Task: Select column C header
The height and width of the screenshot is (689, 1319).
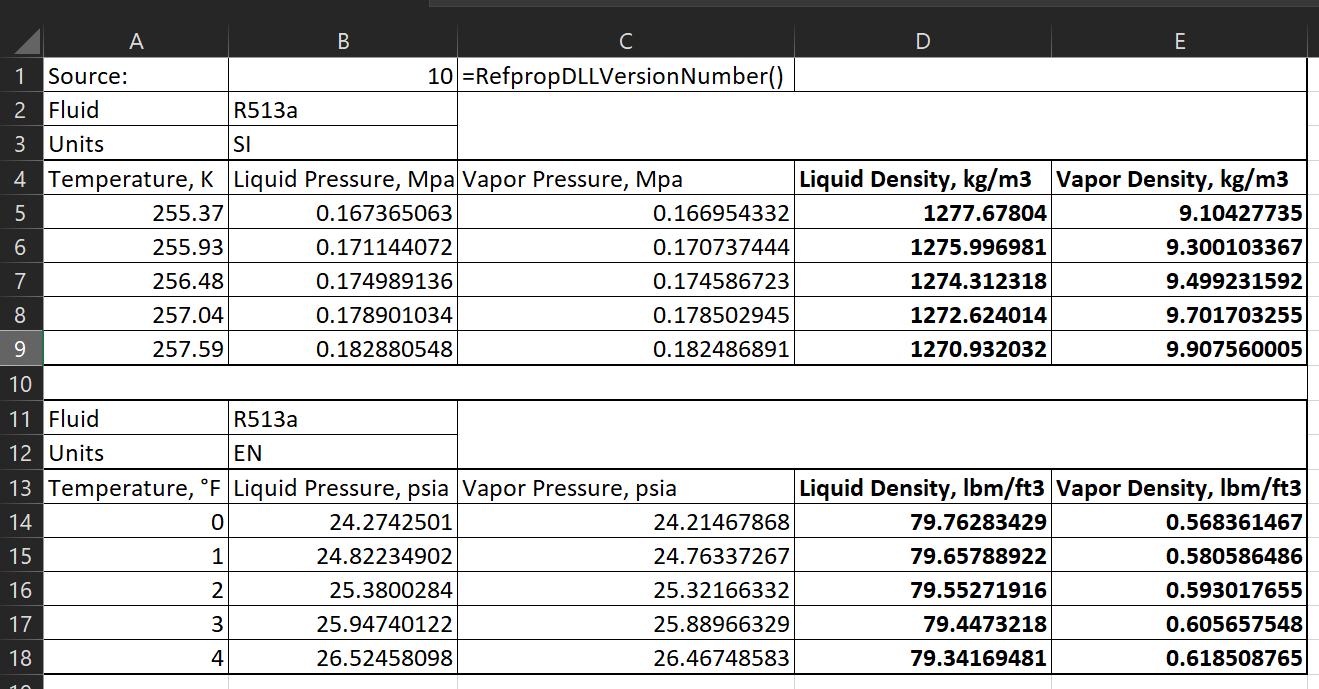Action: [x=626, y=41]
